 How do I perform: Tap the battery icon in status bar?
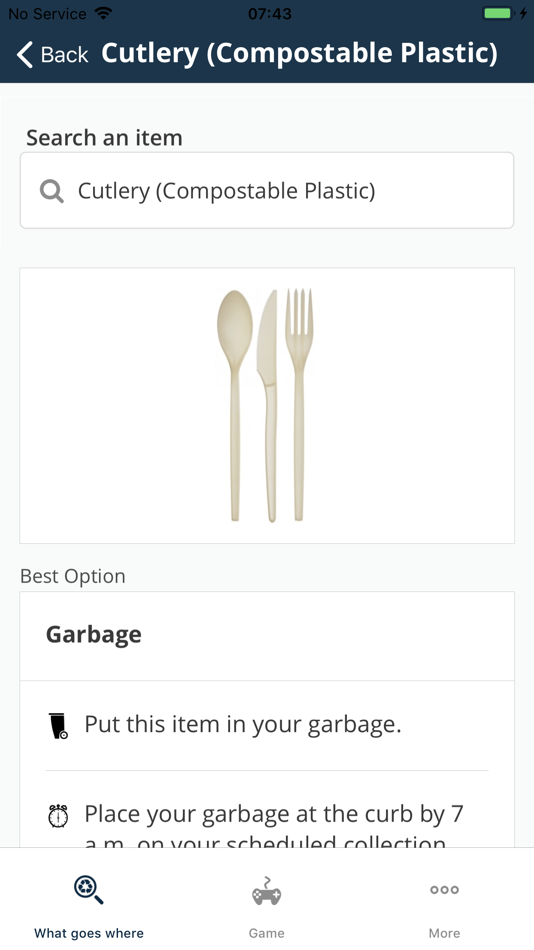(500, 13)
